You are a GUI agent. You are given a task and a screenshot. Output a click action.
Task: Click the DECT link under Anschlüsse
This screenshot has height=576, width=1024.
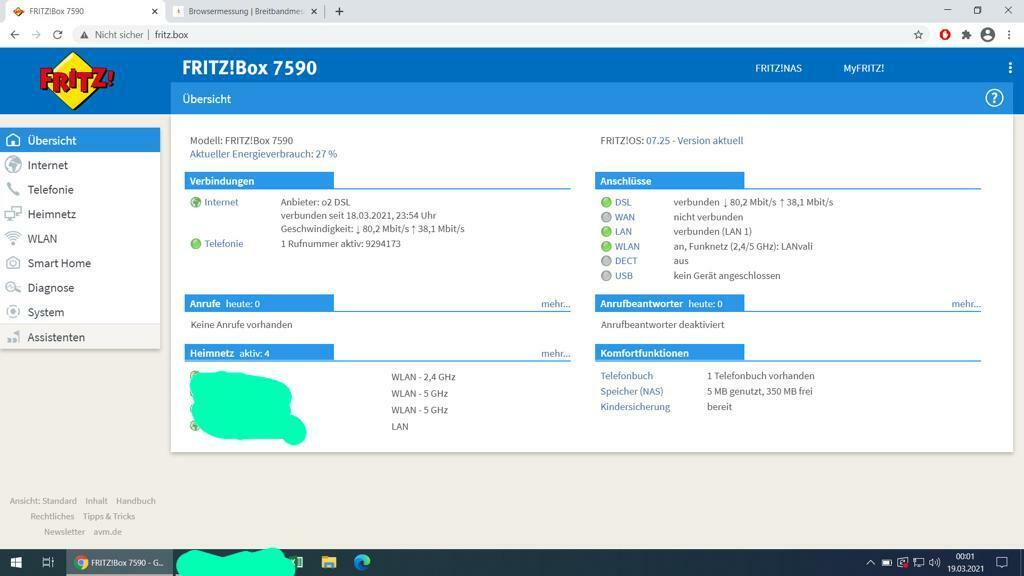tap(626, 261)
